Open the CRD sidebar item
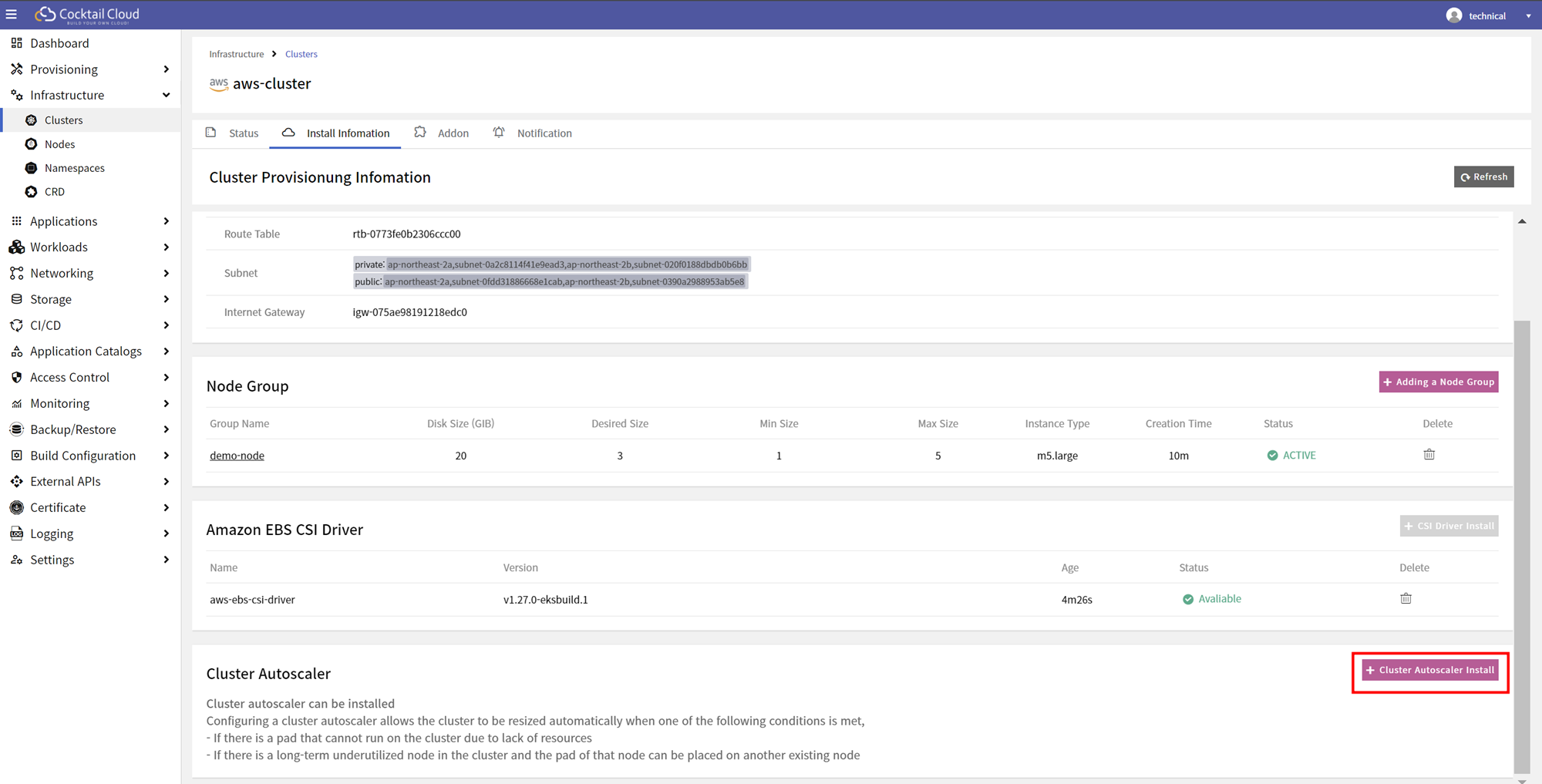 pos(54,192)
